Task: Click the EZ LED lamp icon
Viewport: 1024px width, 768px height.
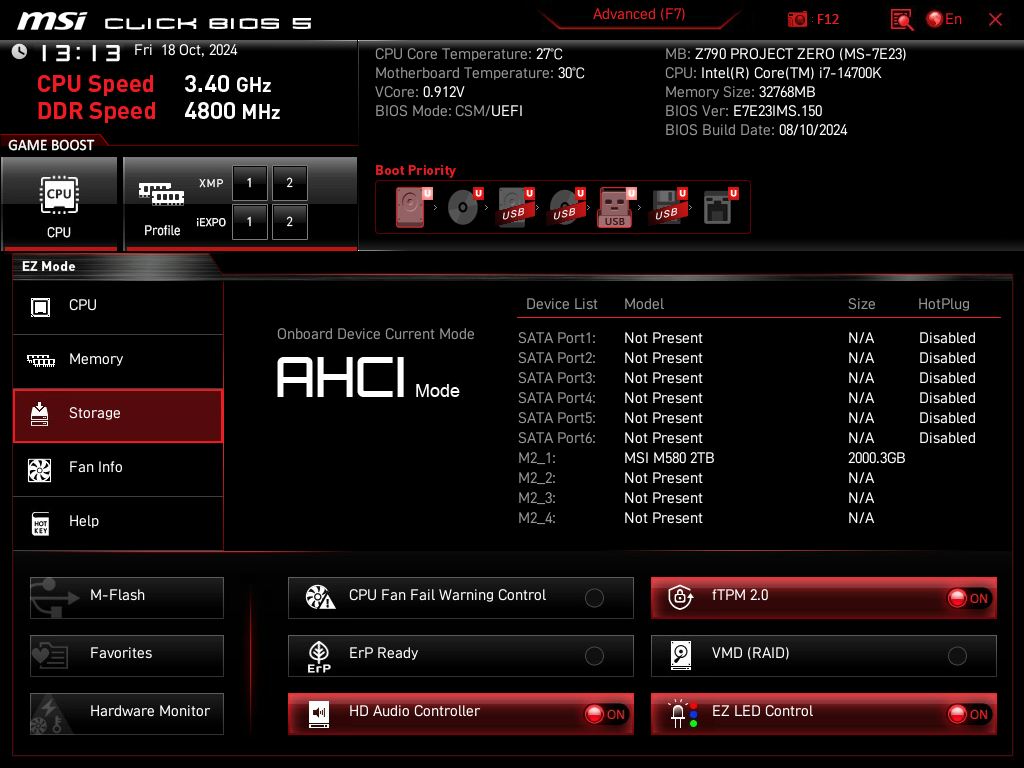Action: pyautogui.click(x=681, y=714)
